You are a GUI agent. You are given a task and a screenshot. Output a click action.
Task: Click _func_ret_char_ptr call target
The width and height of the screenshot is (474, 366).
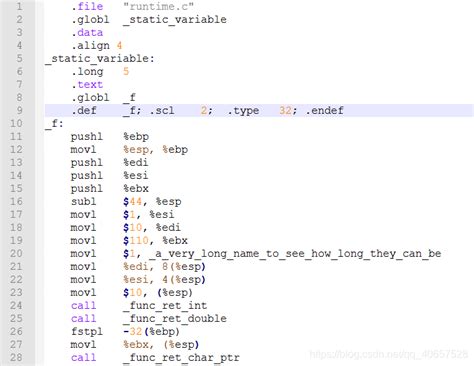tap(181, 357)
